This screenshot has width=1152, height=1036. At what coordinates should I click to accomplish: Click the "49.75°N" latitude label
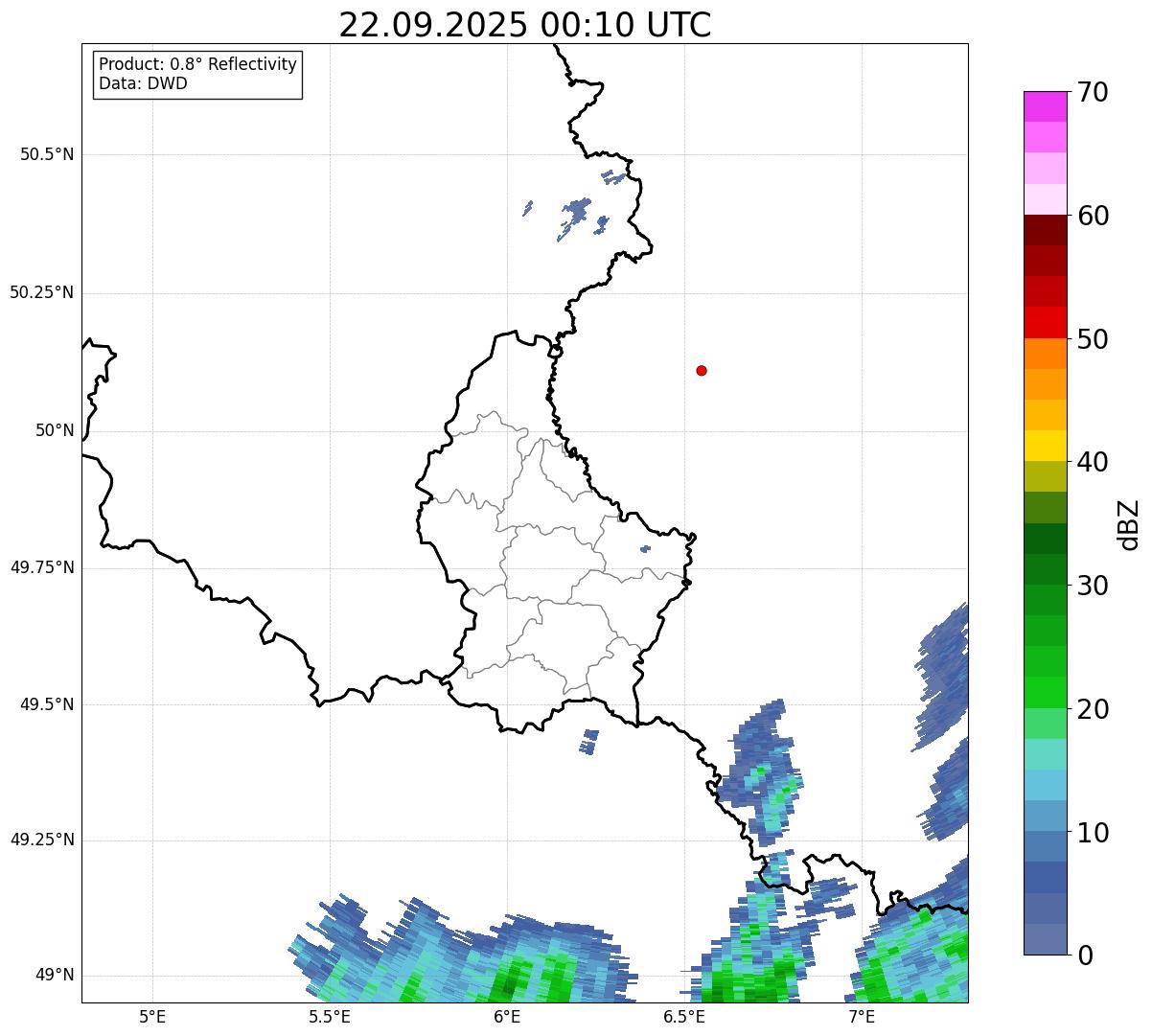(42, 567)
